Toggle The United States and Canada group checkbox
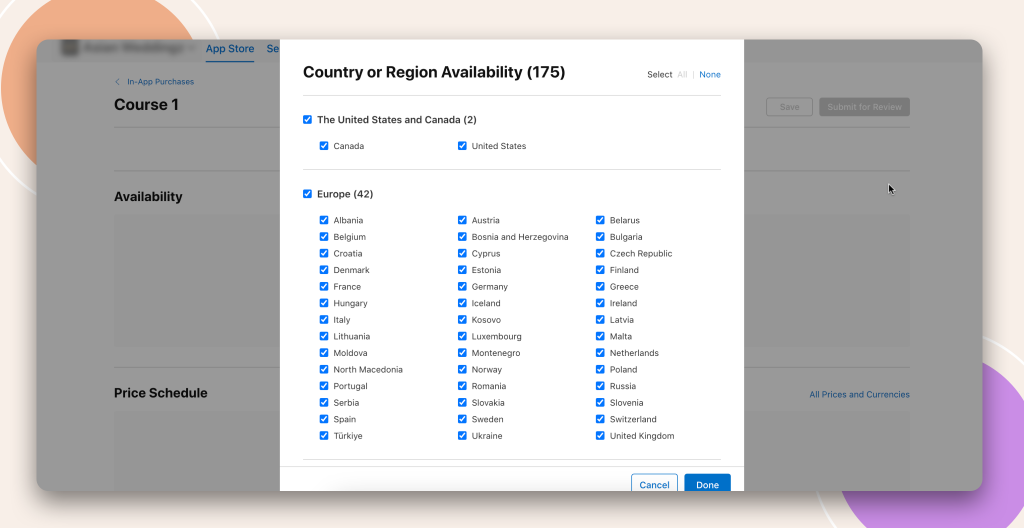Image resolution: width=1024 pixels, height=528 pixels. click(x=308, y=120)
